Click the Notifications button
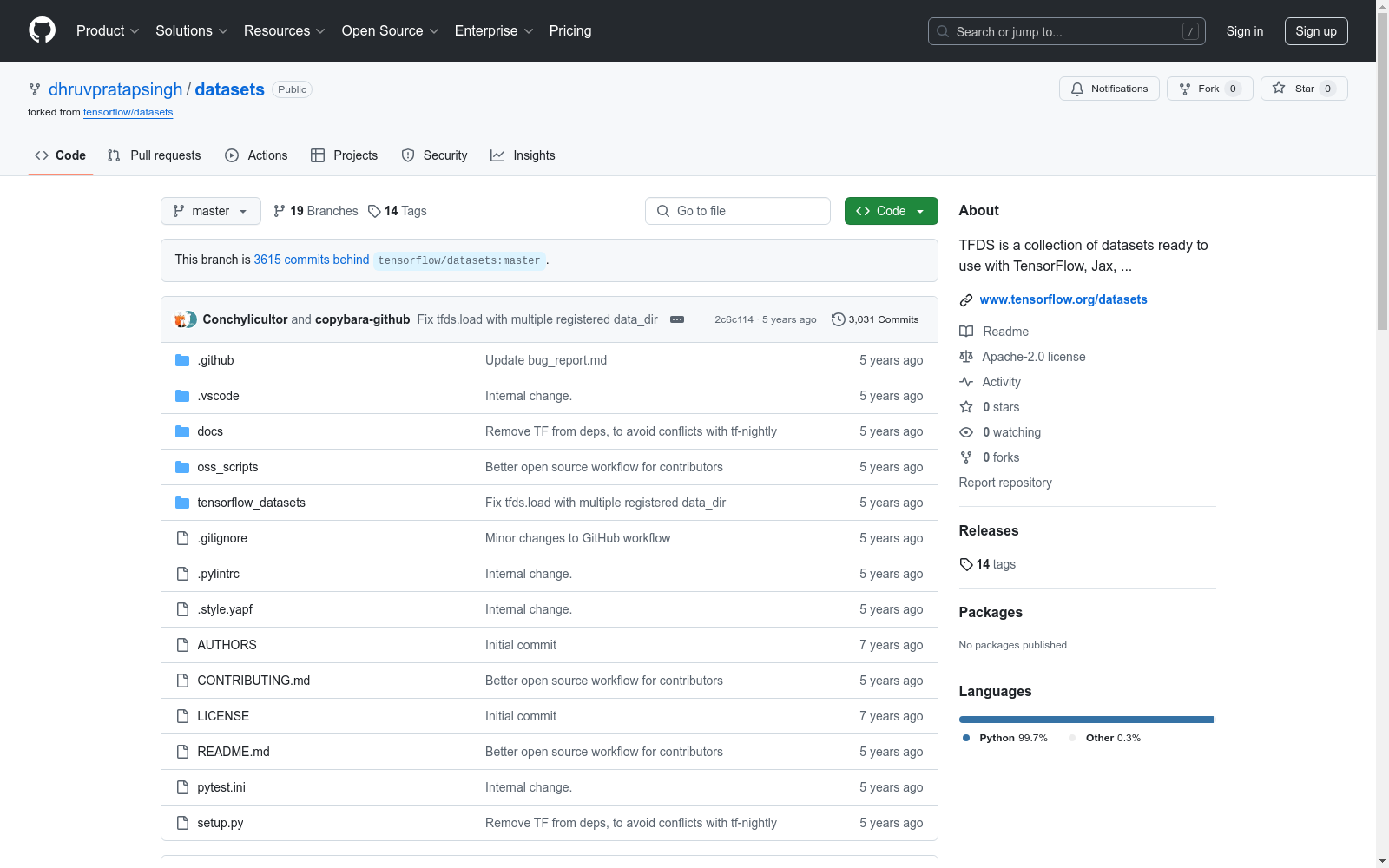This screenshot has width=1389, height=868. click(x=1109, y=89)
